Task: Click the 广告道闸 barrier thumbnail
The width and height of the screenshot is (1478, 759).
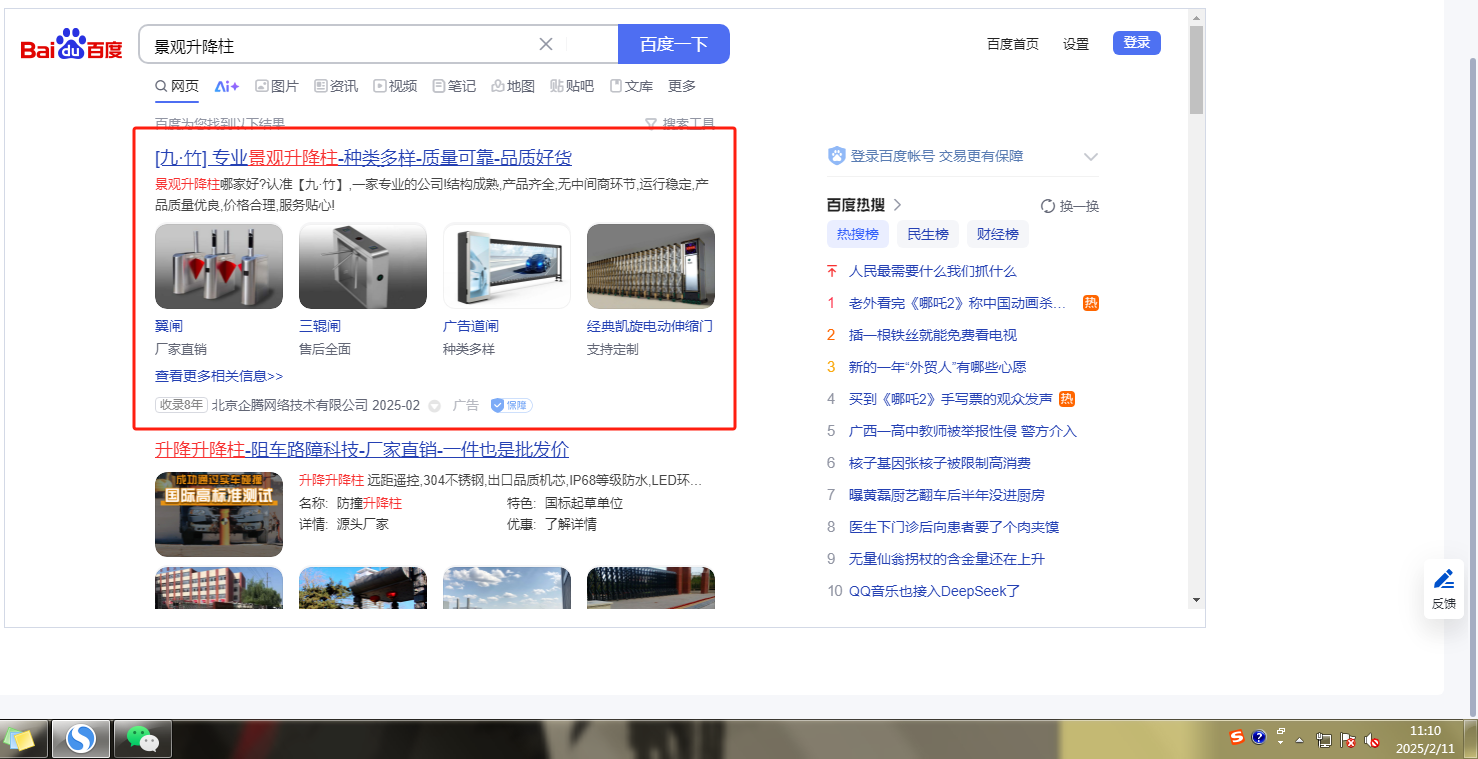Action: (507, 266)
